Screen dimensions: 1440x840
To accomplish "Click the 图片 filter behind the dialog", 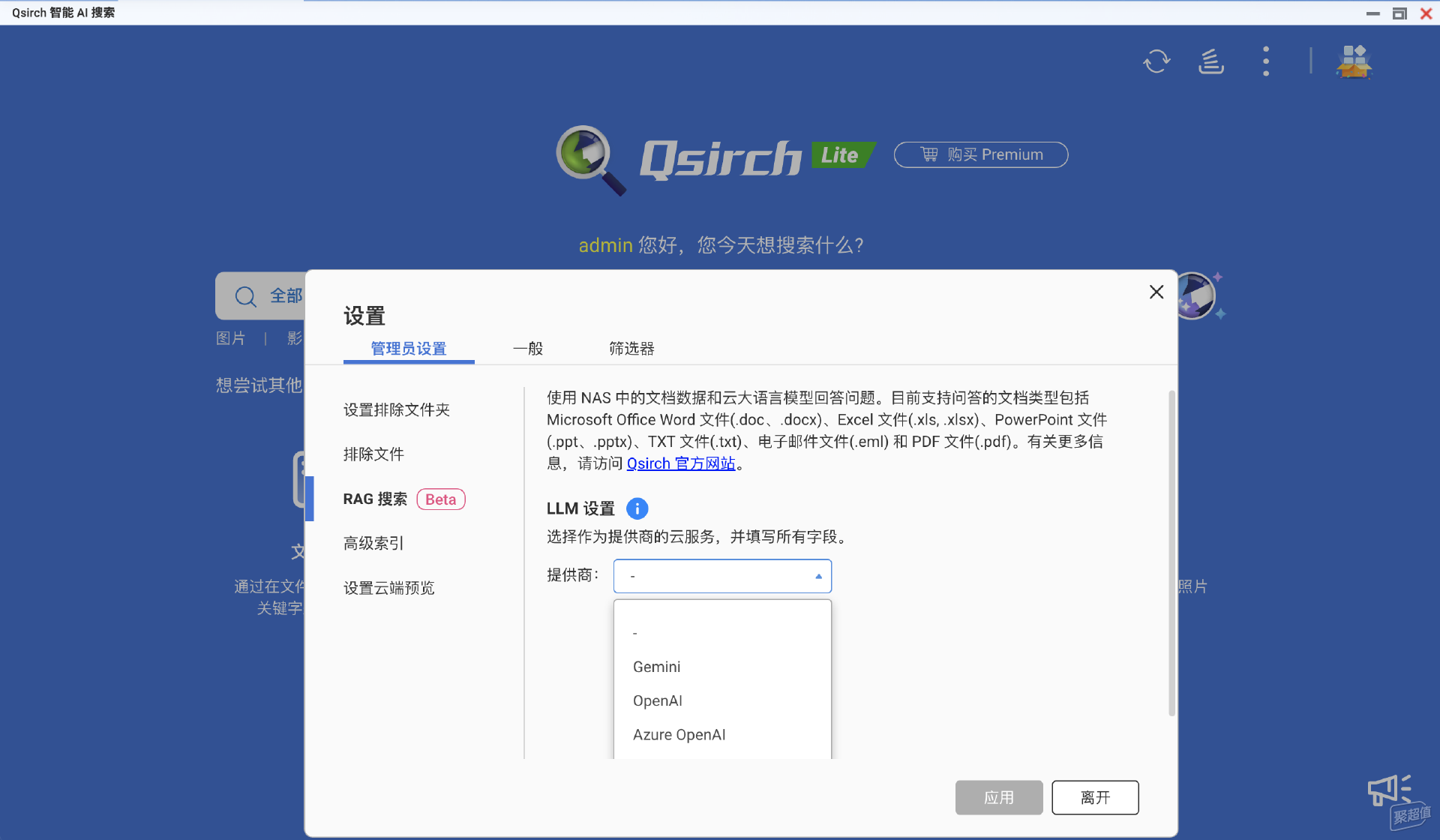I will click(231, 338).
